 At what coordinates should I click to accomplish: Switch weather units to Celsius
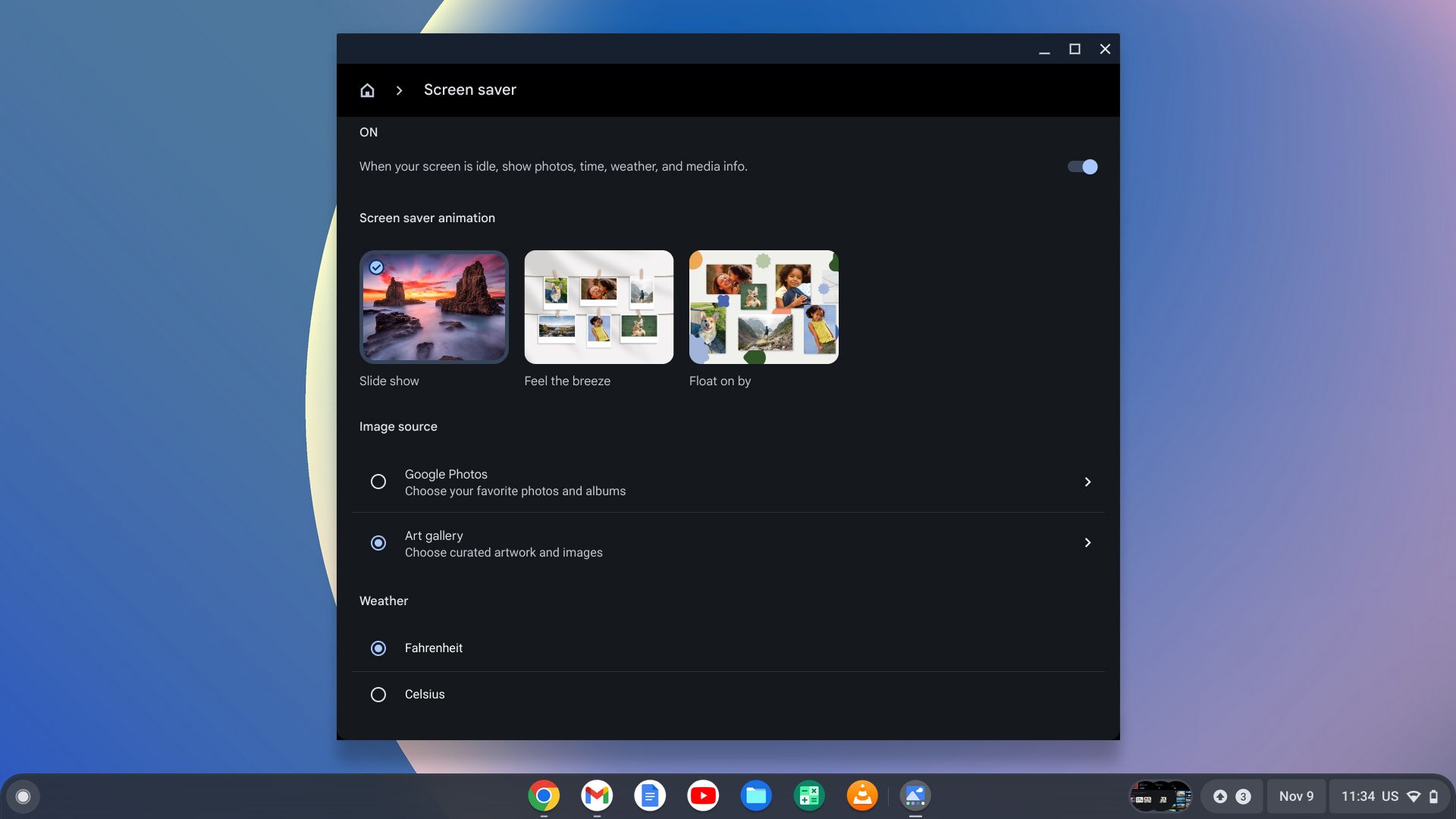(x=378, y=694)
